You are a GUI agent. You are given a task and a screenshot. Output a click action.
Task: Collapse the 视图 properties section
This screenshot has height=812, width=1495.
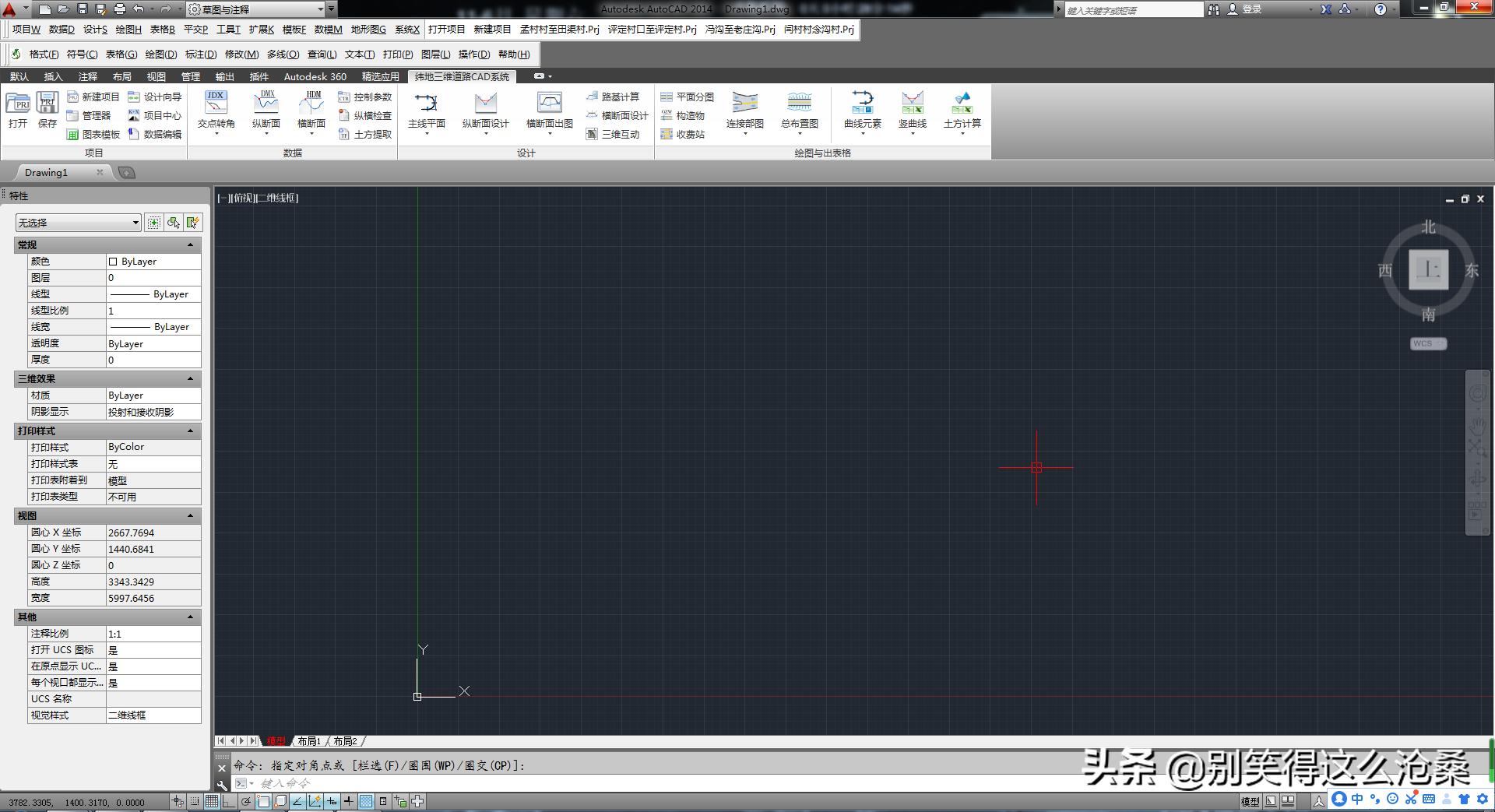tap(190, 516)
